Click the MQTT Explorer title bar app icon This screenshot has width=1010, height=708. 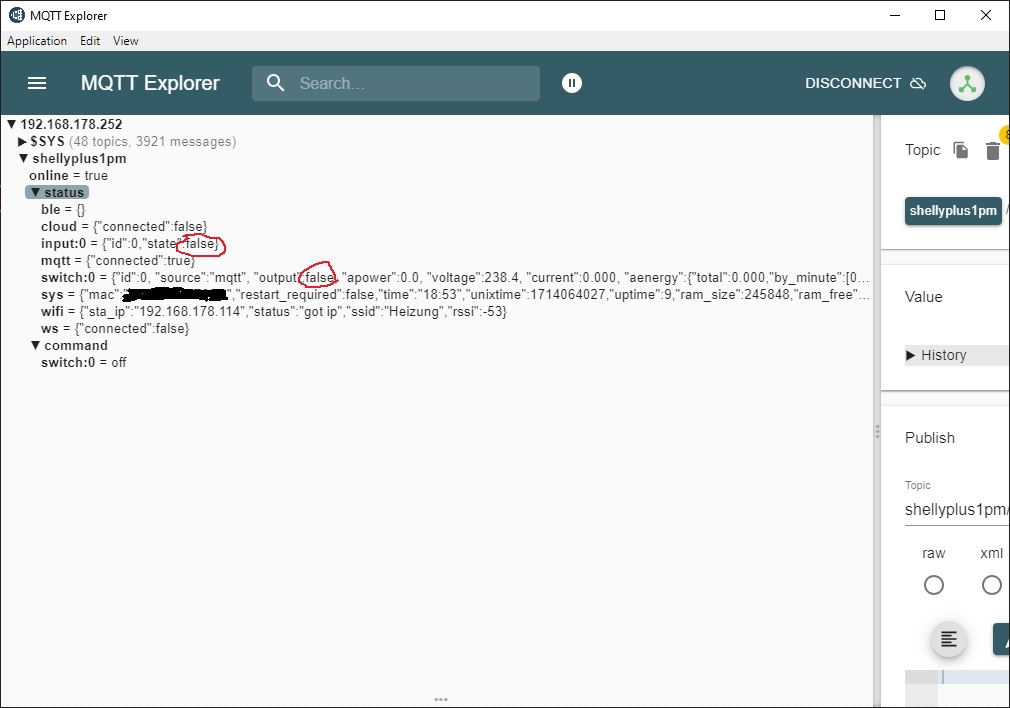(16, 15)
